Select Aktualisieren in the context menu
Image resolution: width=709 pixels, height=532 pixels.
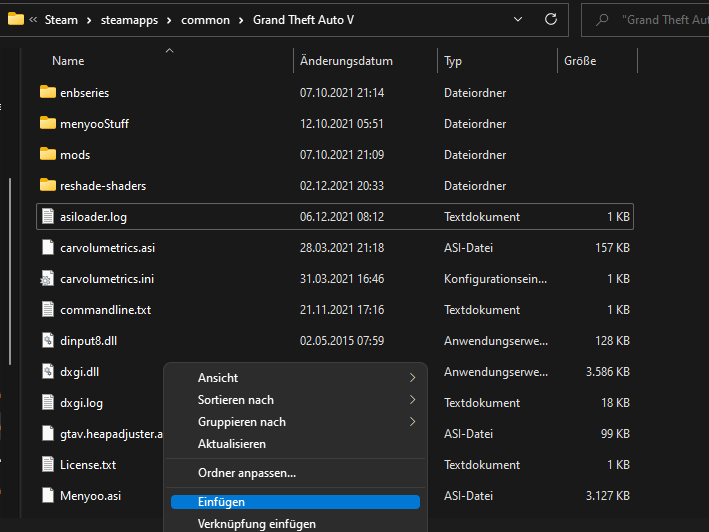(232, 444)
